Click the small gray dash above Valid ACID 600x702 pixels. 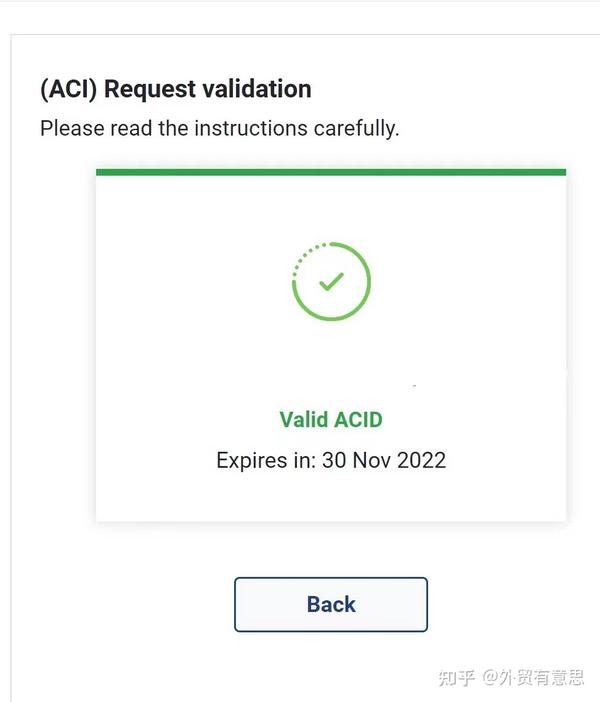point(415,386)
